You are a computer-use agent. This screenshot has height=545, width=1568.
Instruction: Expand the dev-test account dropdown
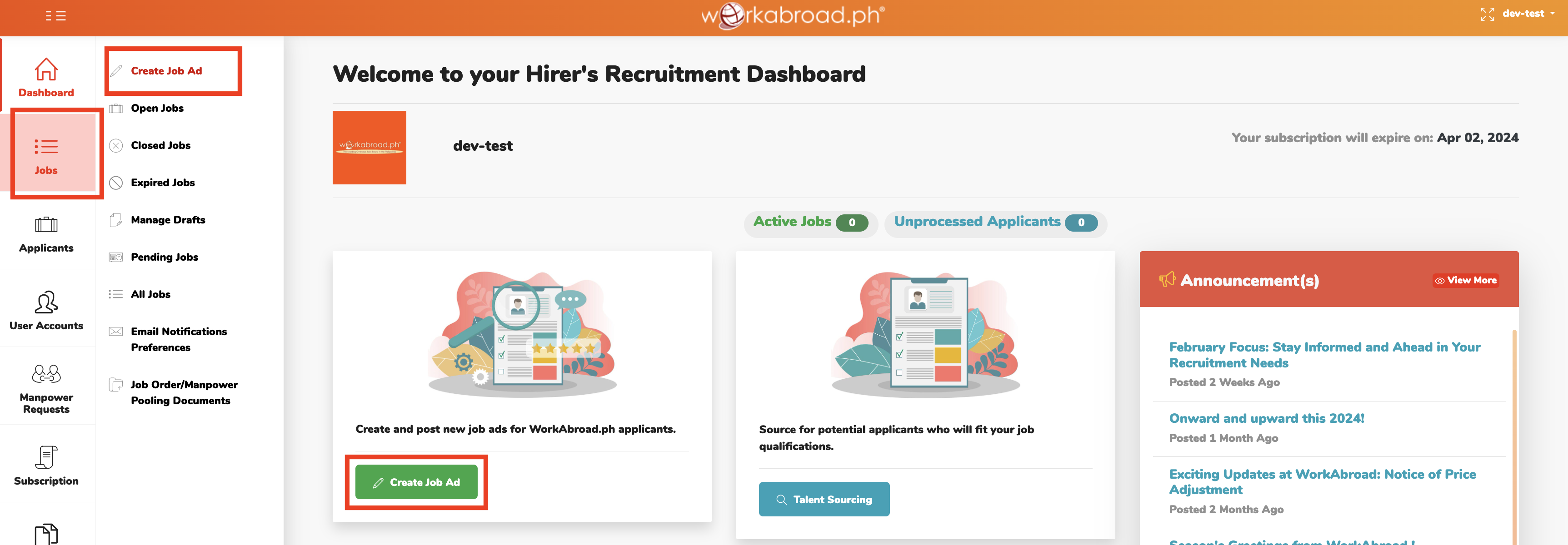pos(1528,13)
